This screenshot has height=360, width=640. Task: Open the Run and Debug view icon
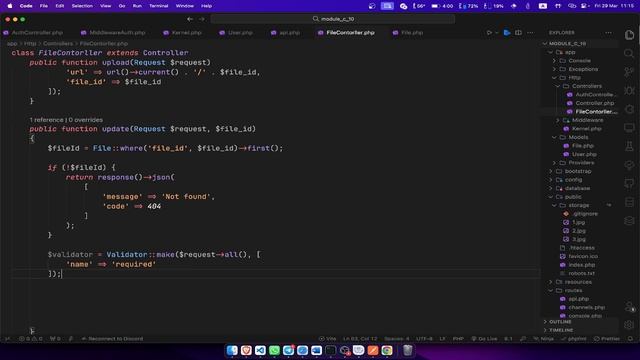tap(629, 91)
